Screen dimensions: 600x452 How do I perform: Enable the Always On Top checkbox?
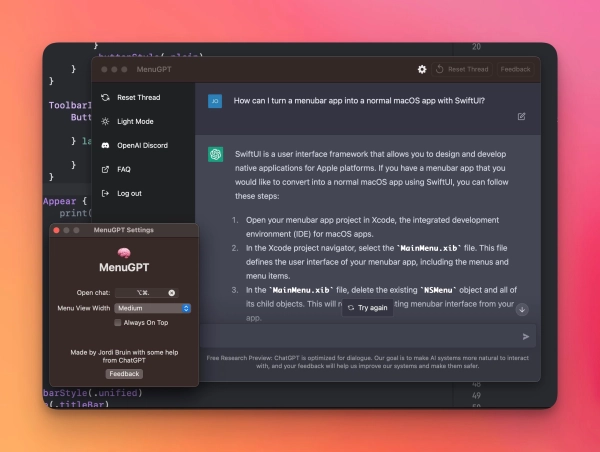tap(117, 323)
